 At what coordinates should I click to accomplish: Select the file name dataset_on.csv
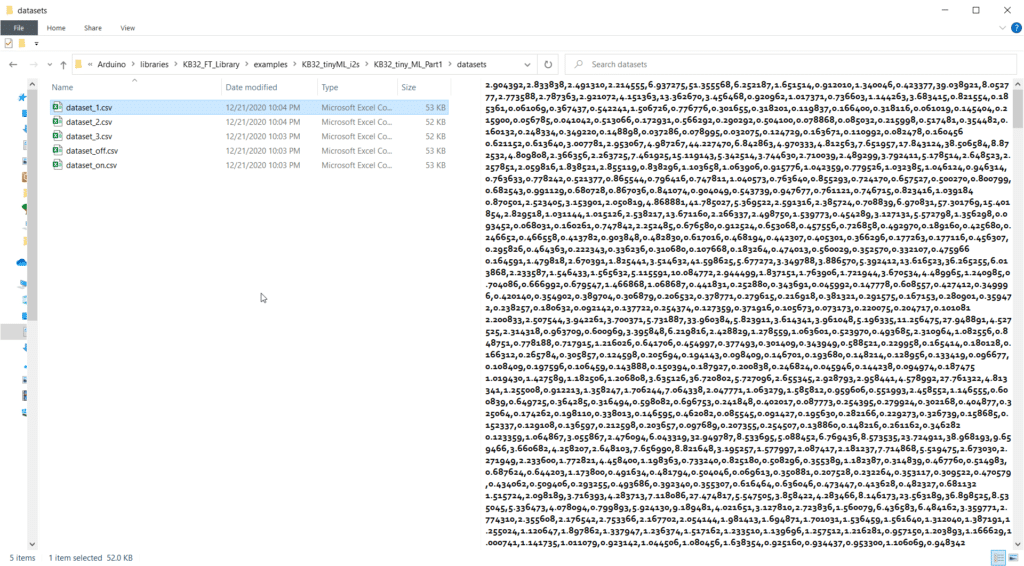tap(91, 165)
